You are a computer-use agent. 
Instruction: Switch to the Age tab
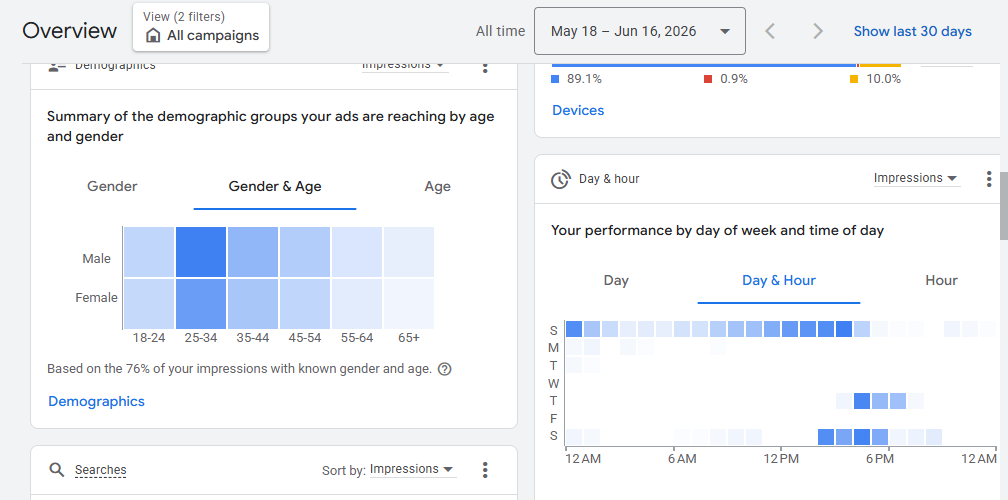[437, 186]
